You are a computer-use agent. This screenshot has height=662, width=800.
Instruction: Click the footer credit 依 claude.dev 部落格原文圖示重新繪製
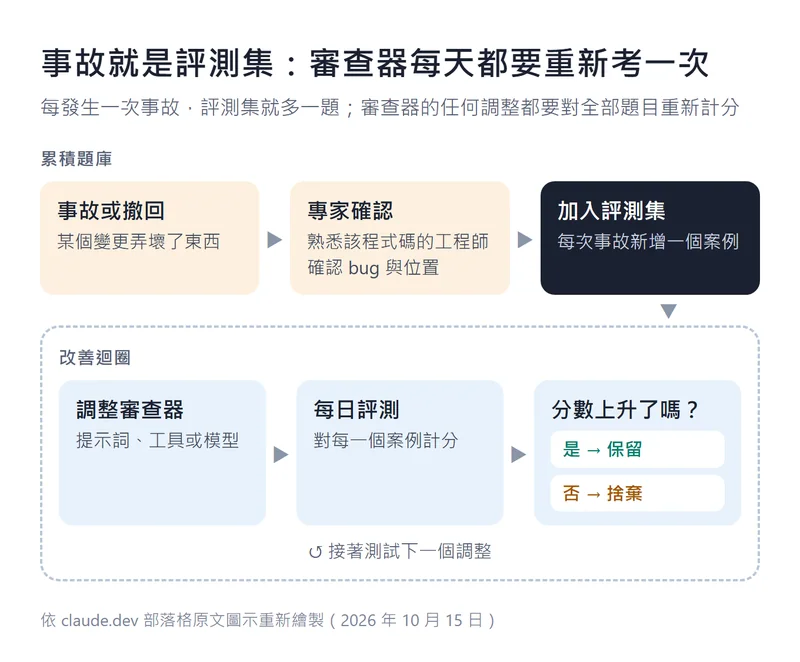click(x=268, y=620)
